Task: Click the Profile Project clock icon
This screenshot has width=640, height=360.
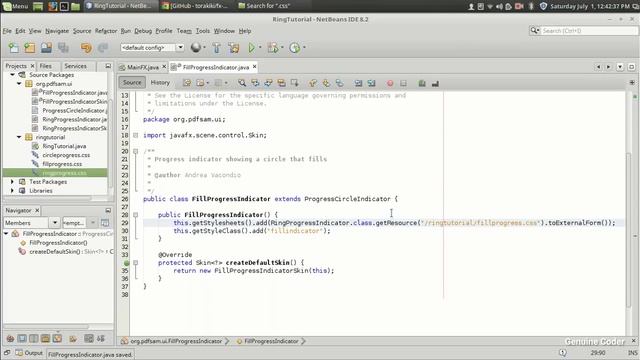Action: click(294, 48)
